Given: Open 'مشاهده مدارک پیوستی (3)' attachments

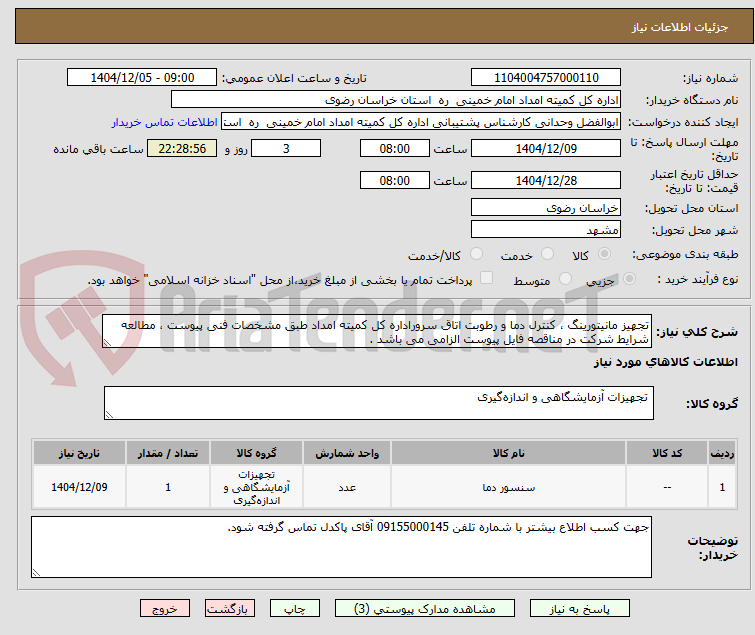Looking at the screenshot, I should [425, 608].
